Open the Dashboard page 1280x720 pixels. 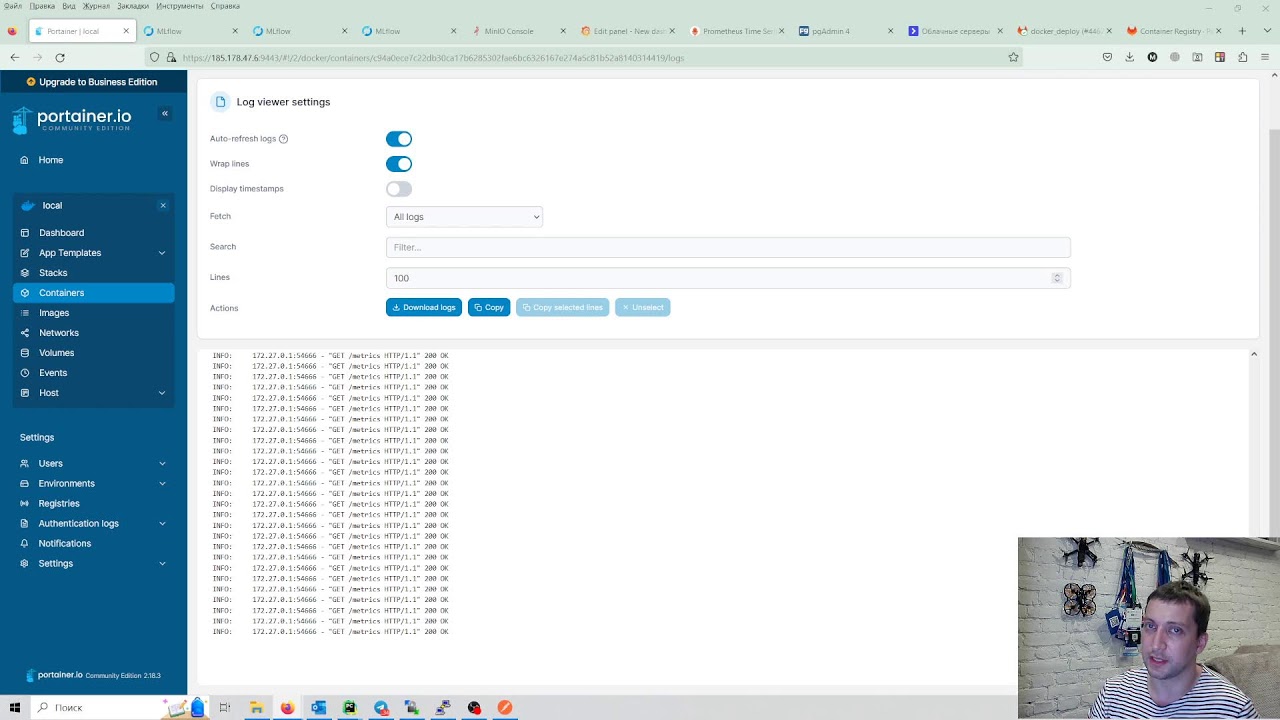pos(93,233)
